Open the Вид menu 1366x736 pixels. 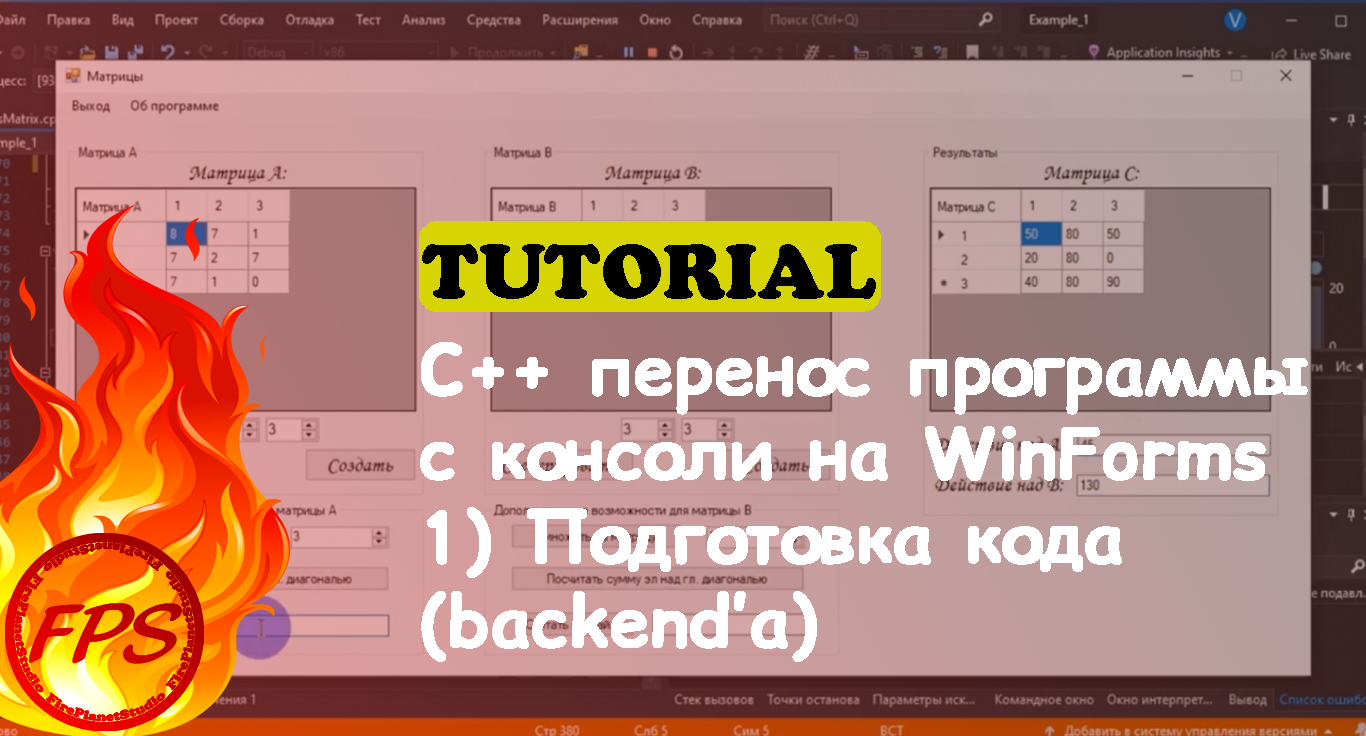123,19
